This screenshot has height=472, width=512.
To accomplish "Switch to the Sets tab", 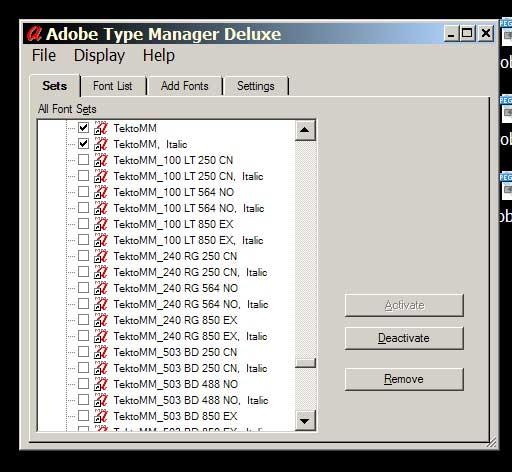I will point(55,86).
